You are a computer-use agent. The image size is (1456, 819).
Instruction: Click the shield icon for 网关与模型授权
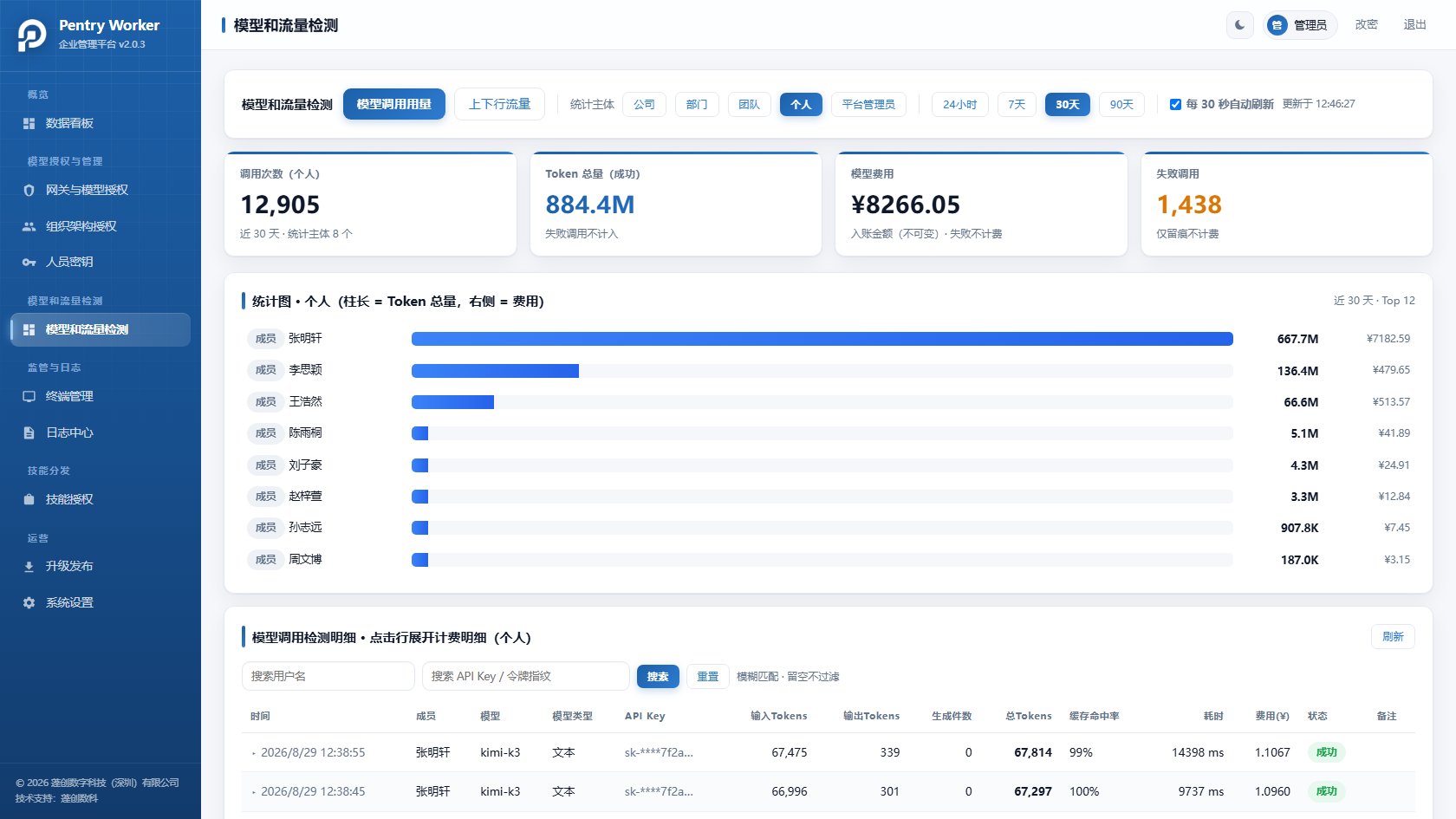29,190
